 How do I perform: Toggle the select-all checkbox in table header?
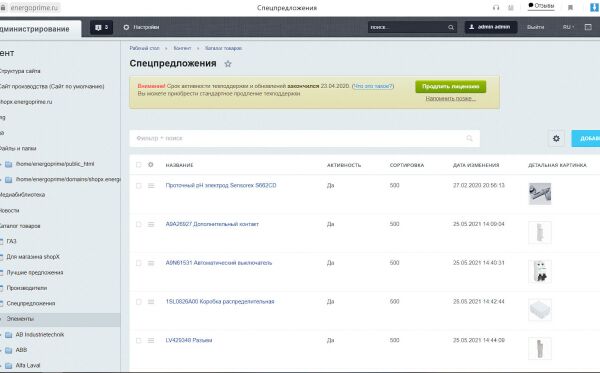(x=139, y=165)
